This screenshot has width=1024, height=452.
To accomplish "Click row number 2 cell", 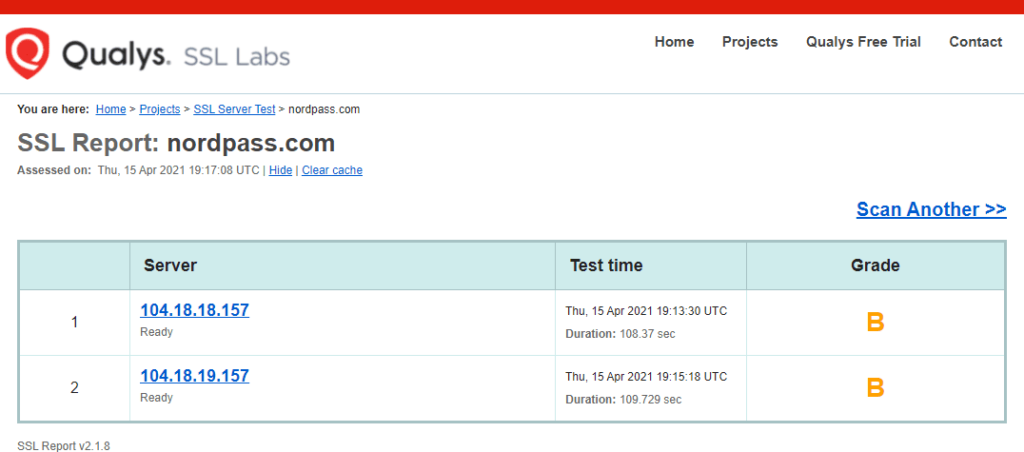I will (x=74, y=388).
